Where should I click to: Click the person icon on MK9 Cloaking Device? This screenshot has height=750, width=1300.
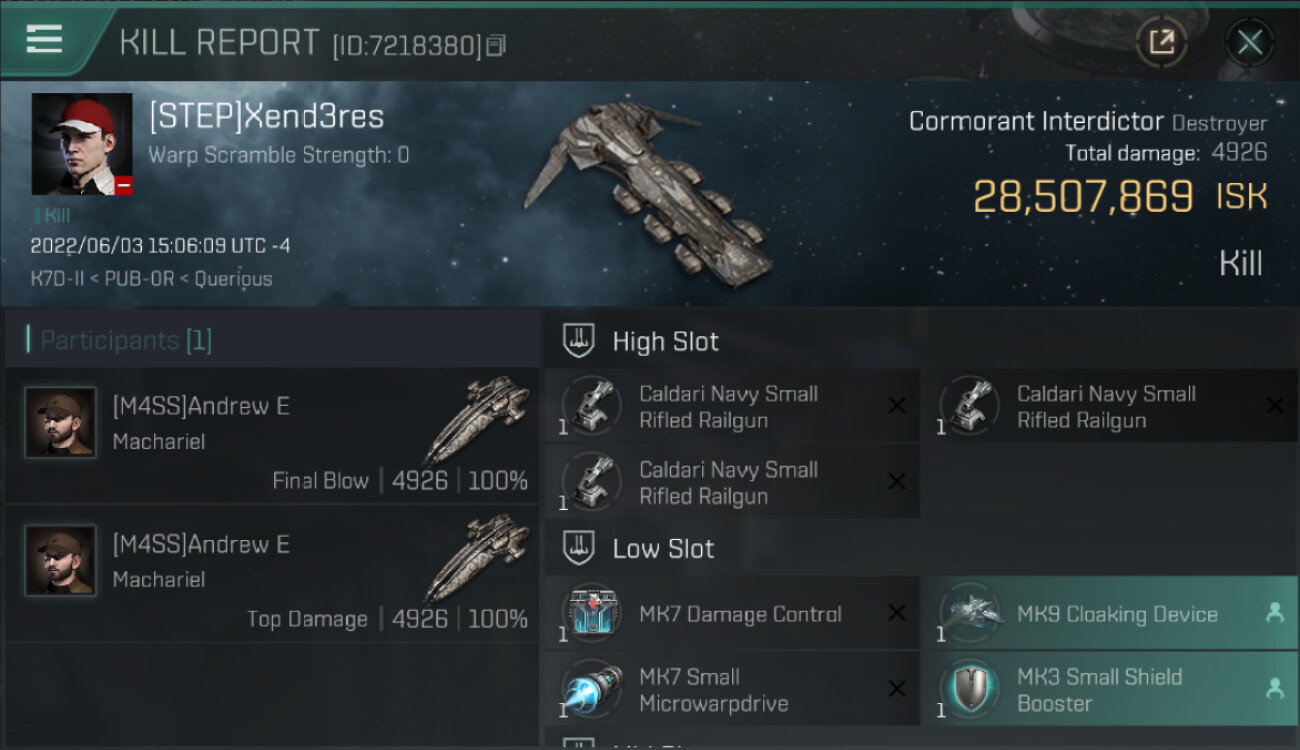pos(1274,613)
